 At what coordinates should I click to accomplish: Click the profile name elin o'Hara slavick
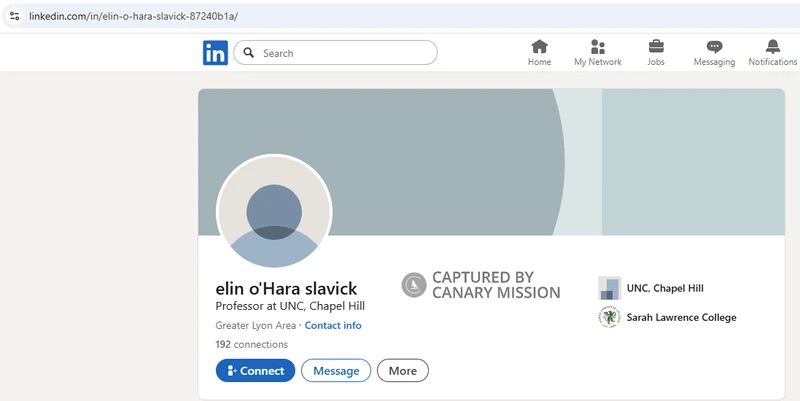click(x=286, y=289)
